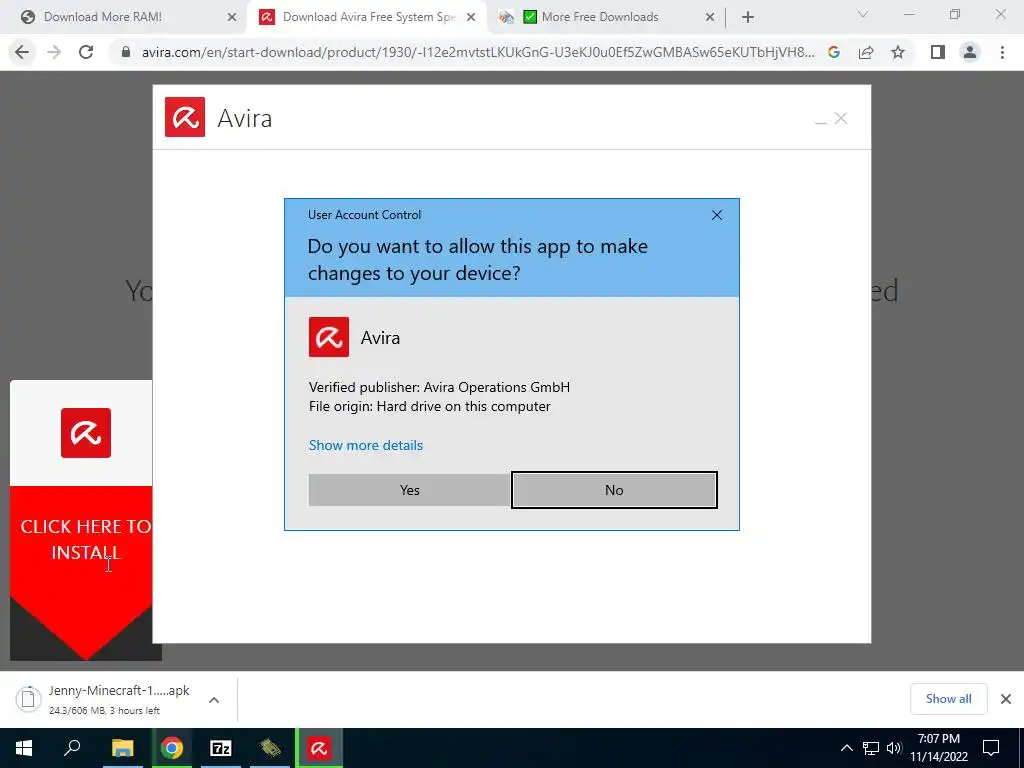This screenshot has width=1024, height=768.
Task: Open clock showing 7:07 PM
Action: [x=939, y=748]
